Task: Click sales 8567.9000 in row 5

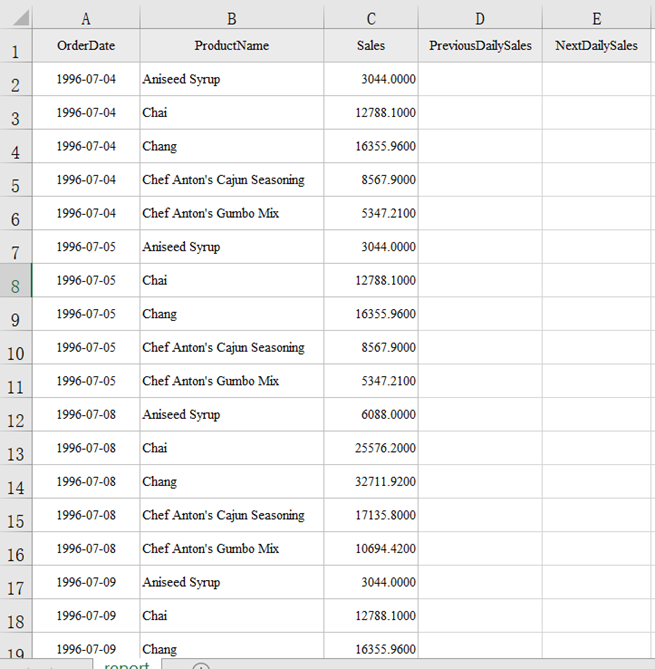Action: pyautogui.click(x=388, y=180)
